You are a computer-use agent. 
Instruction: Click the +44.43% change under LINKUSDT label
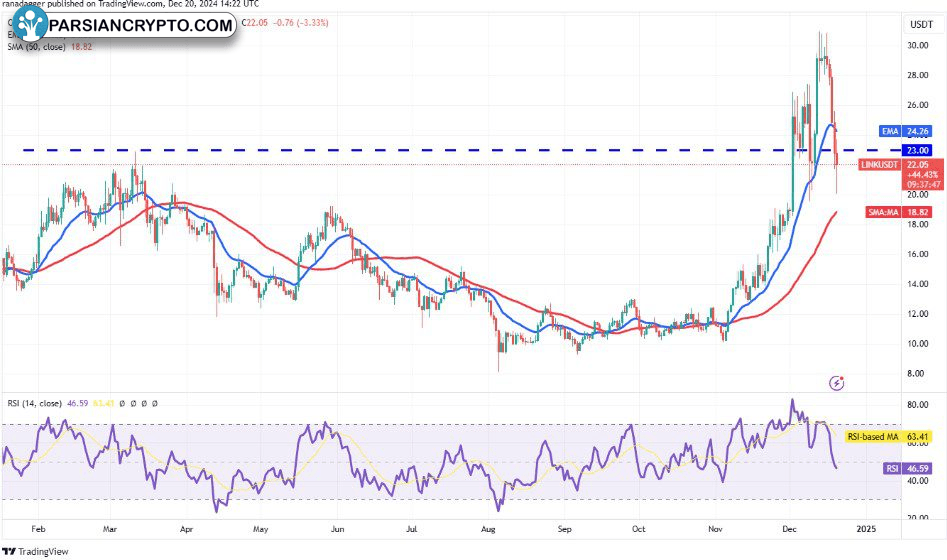[923, 175]
